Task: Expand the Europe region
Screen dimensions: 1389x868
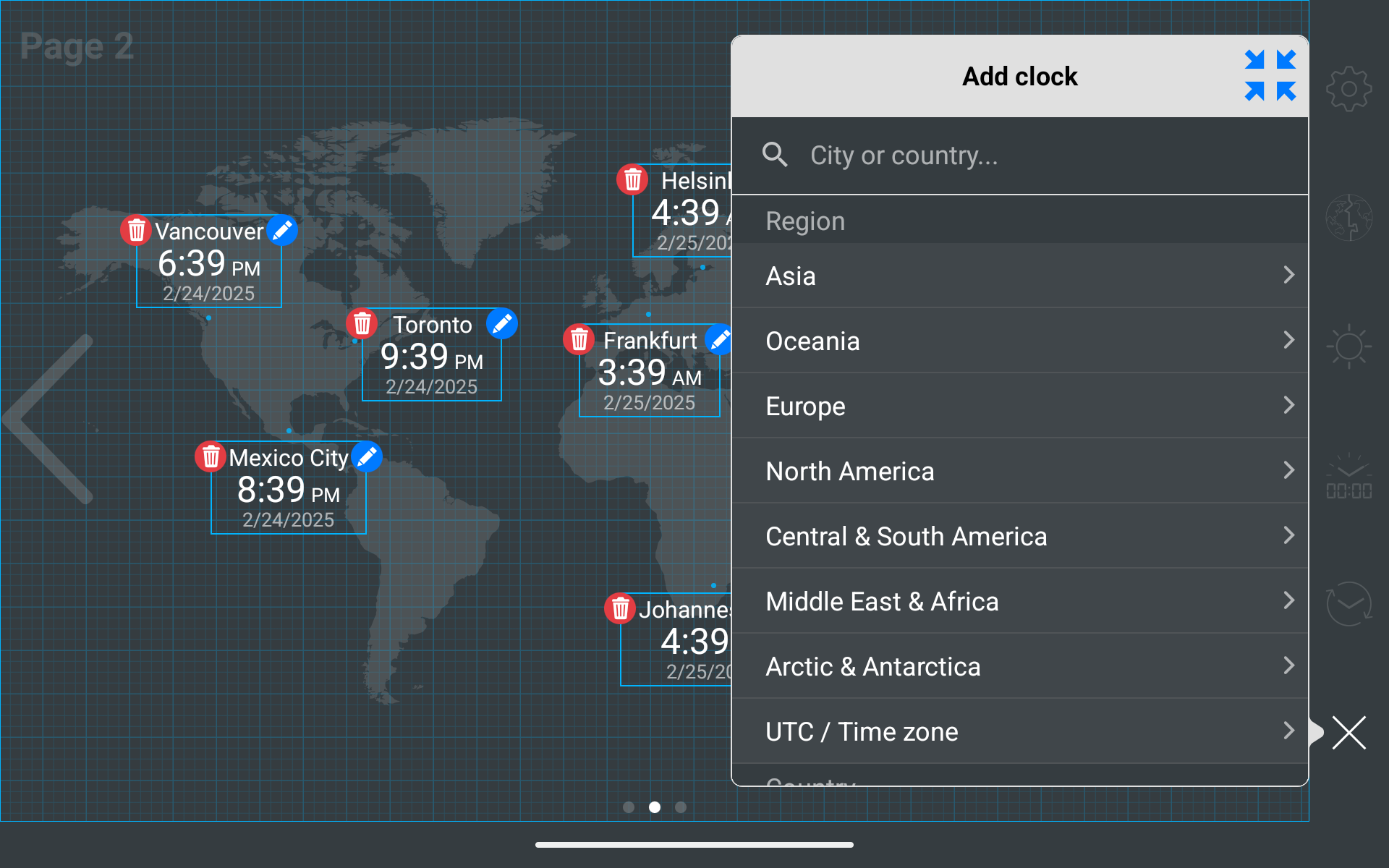Action: coord(1020,406)
